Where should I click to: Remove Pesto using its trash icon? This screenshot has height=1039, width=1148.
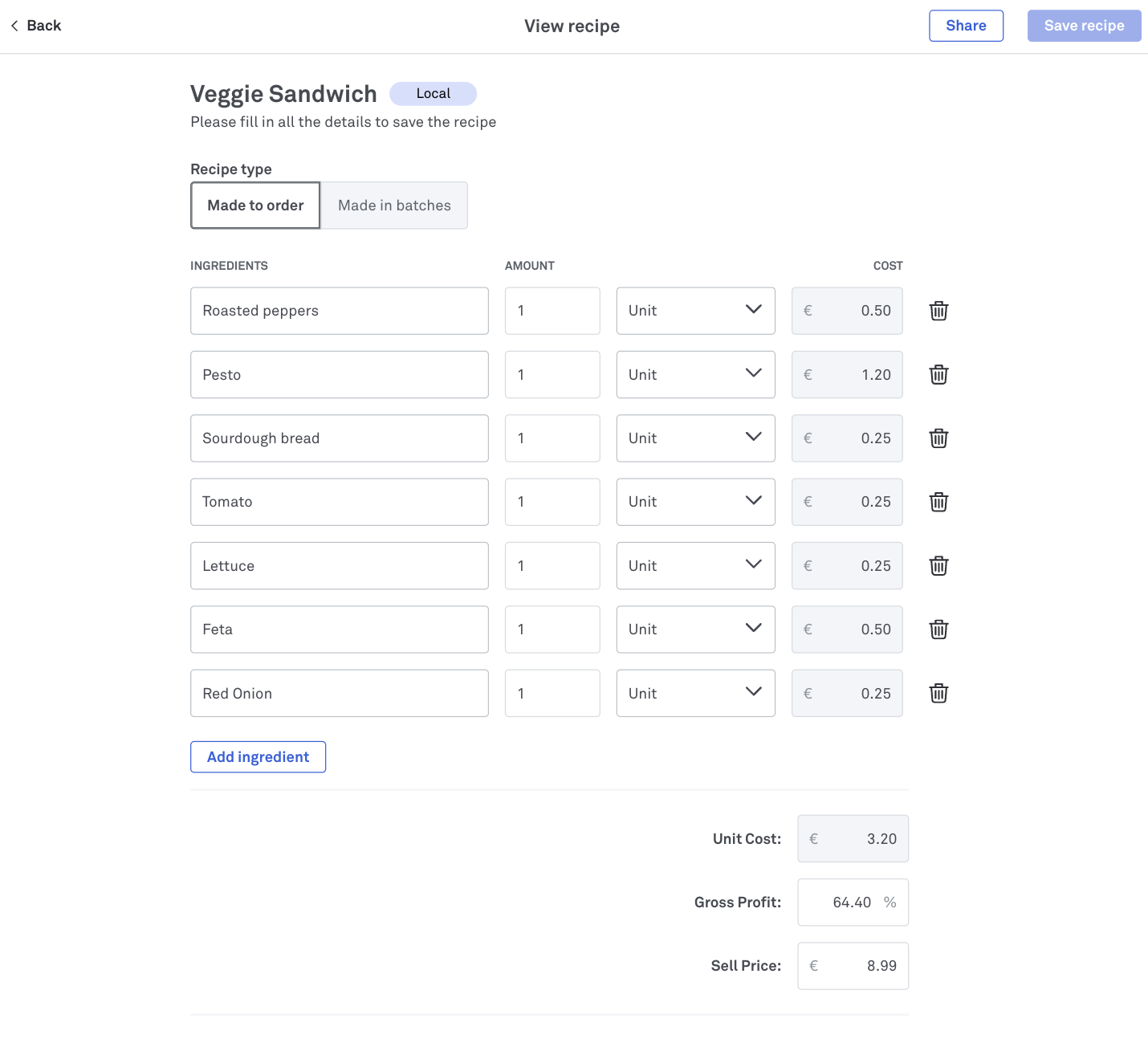click(938, 375)
